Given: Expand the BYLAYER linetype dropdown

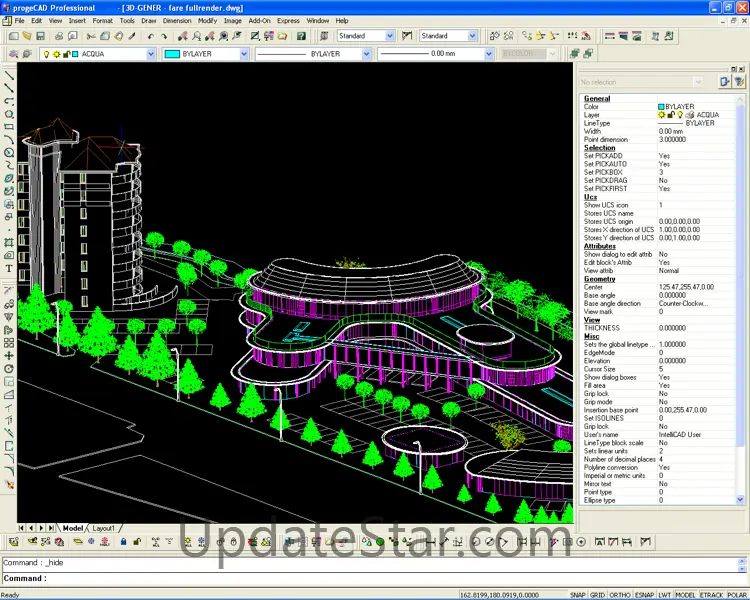Looking at the screenshot, I should [x=313, y=54].
